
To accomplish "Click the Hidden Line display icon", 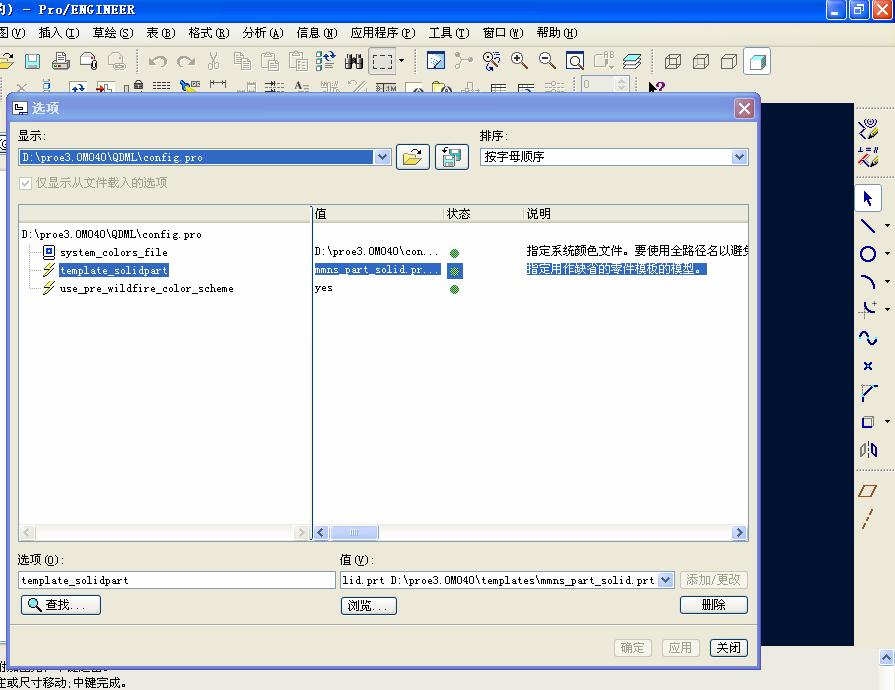I will [x=701, y=61].
